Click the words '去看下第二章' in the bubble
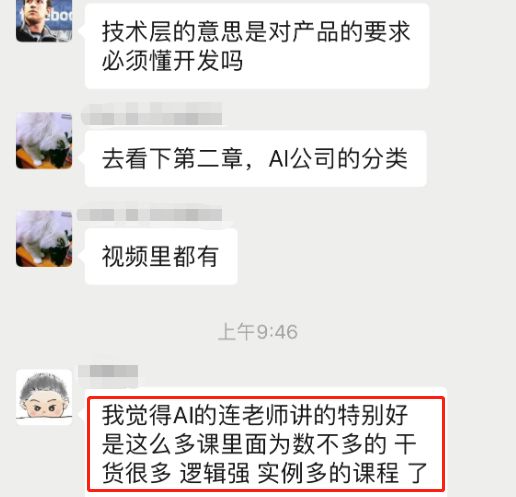516x497 pixels. (x=172, y=158)
